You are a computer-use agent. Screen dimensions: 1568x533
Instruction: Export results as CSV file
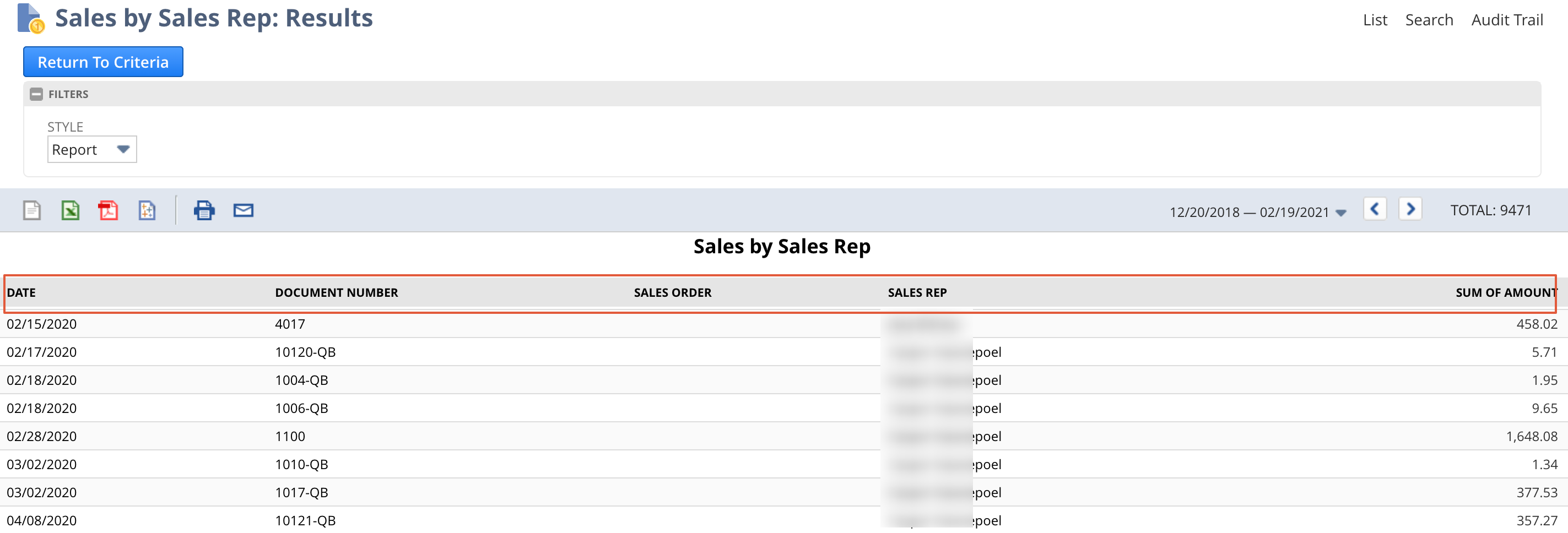(x=31, y=210)
